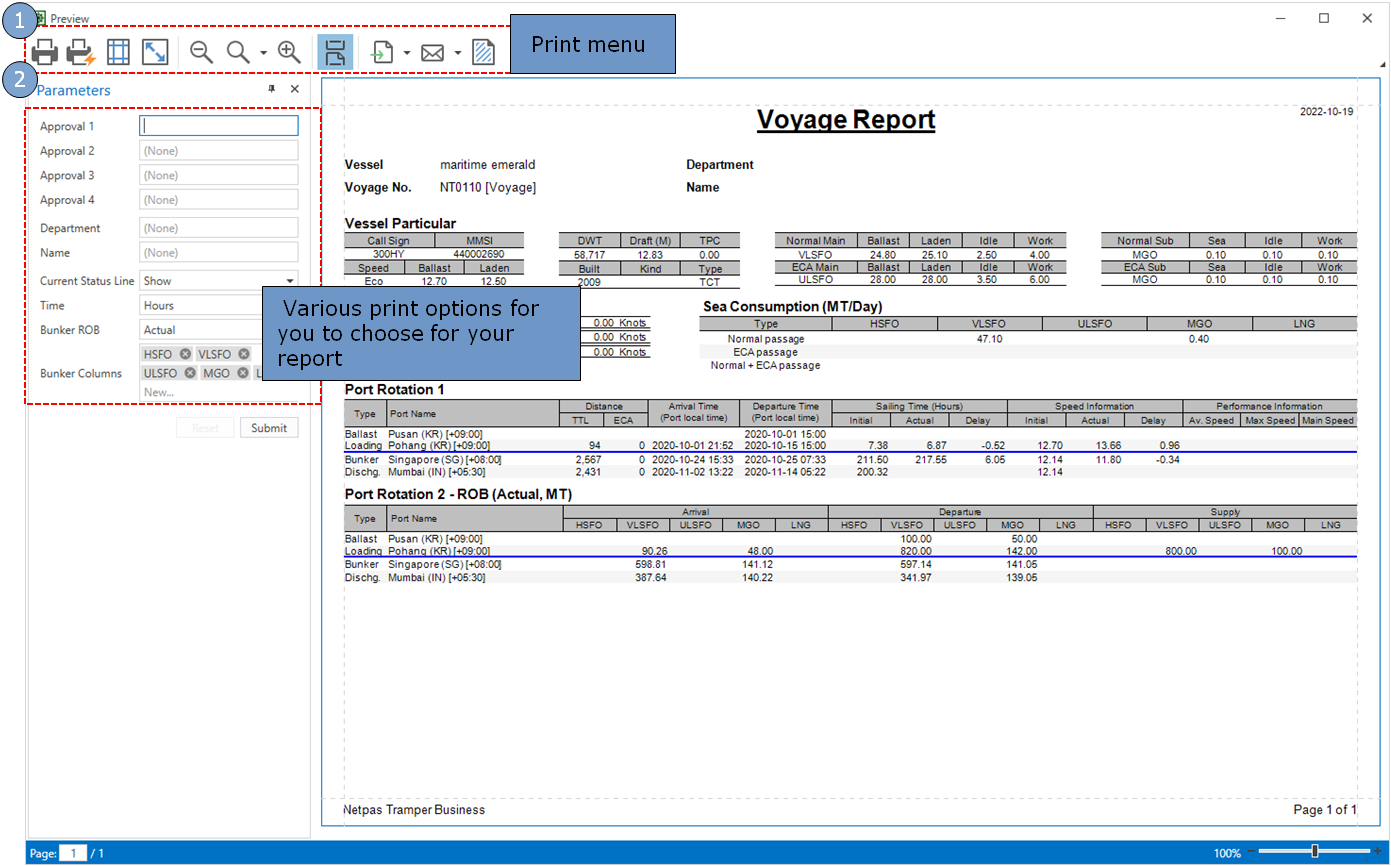Toggle the highlighted continuous page layout button
Viewport: 1391px width, 866px height.
click(x=334, y=53)
